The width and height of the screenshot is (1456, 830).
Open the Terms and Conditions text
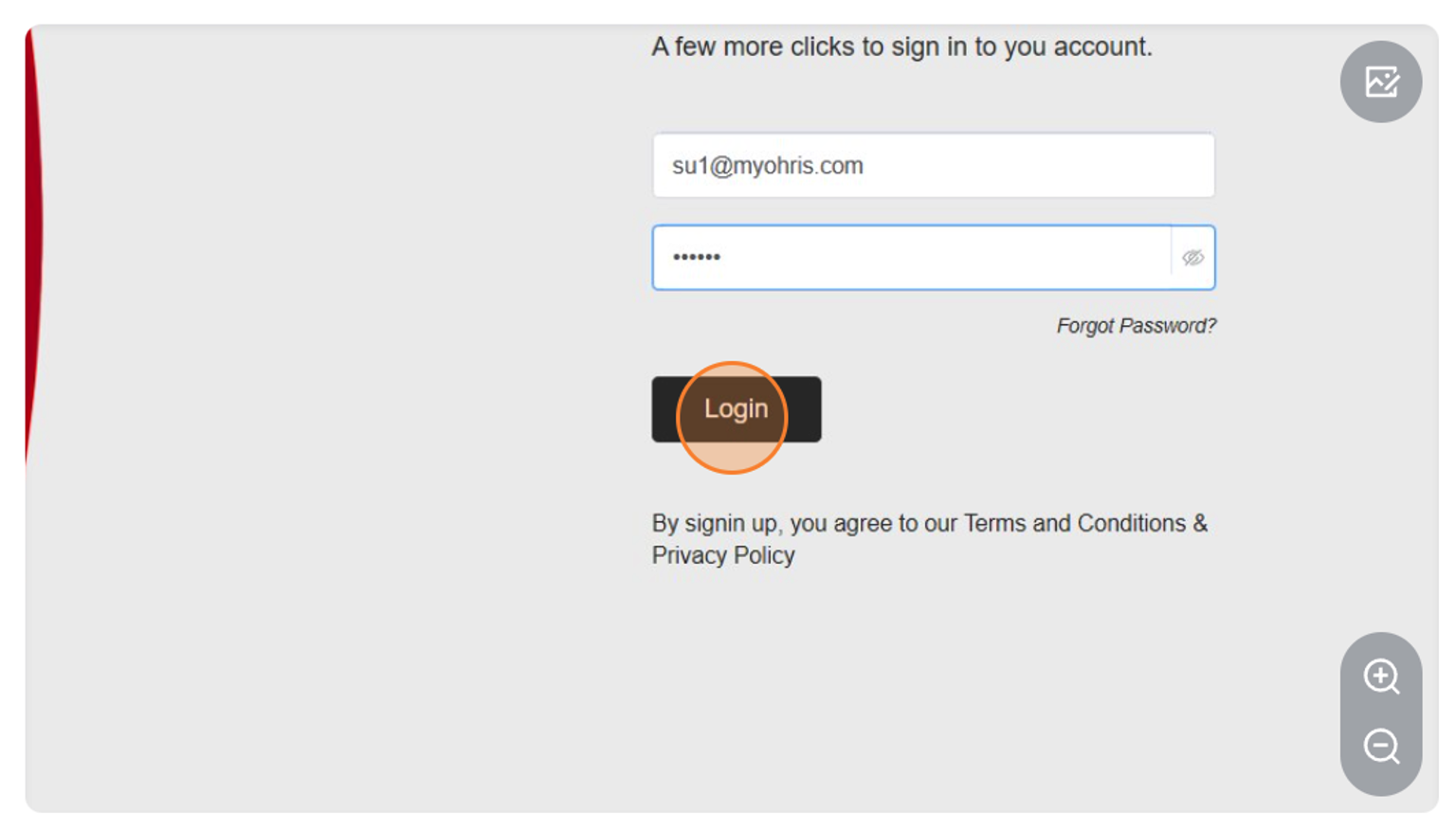click(x=1075, y=524)
